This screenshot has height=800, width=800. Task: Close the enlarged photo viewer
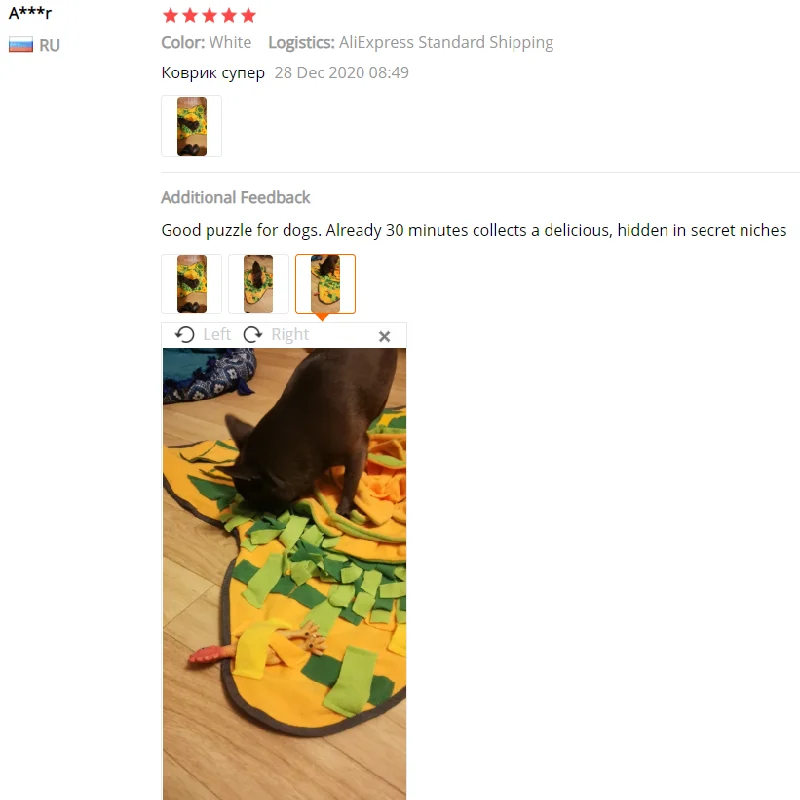click(x=385, y=336)
